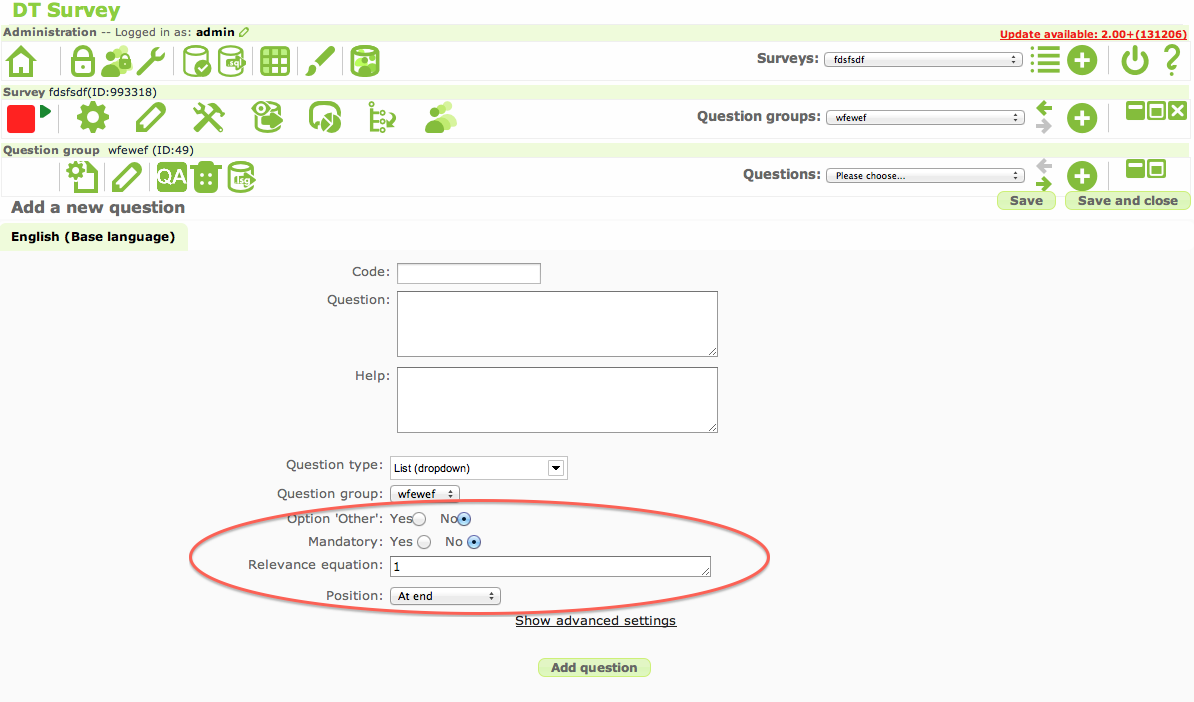The height and width of the screenshot is (702, 1194).
Task: Open the database check integrity icon
Action: (196, 61)
